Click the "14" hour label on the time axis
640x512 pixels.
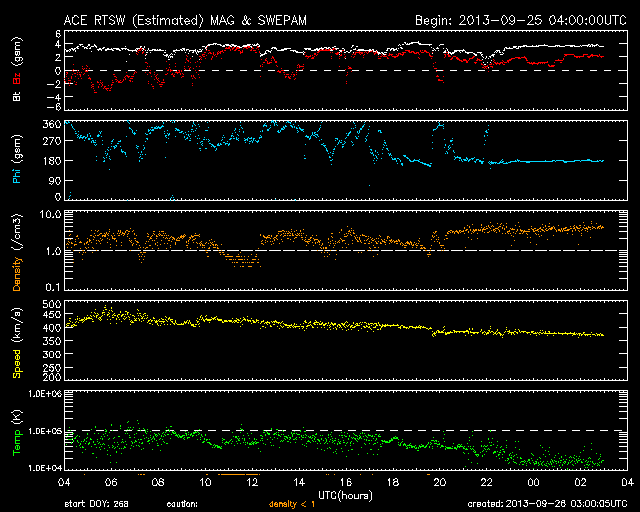coord(299,483)
